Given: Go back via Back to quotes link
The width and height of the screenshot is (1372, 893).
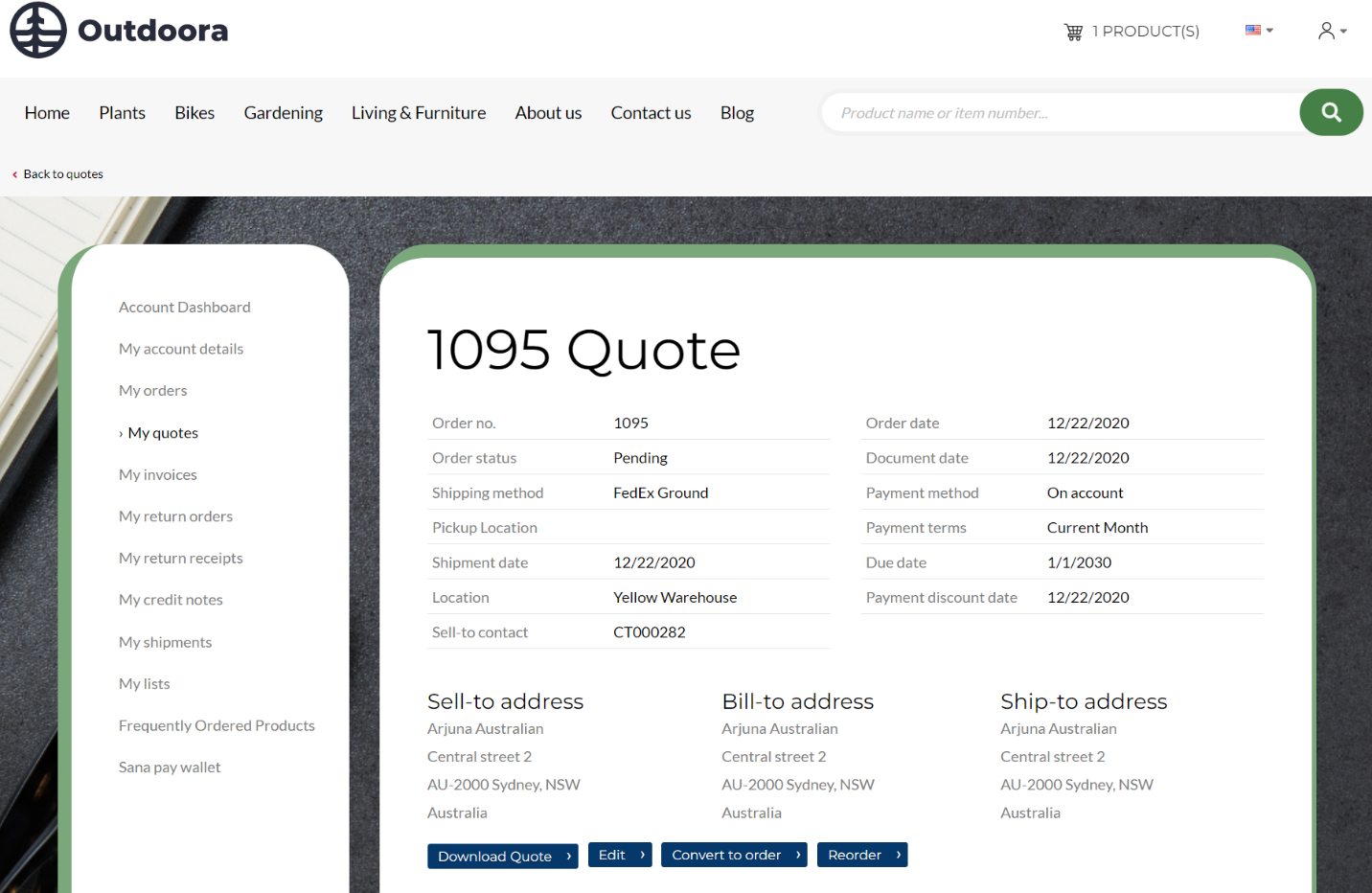Looking at the screenshot, I should [57, 174].
